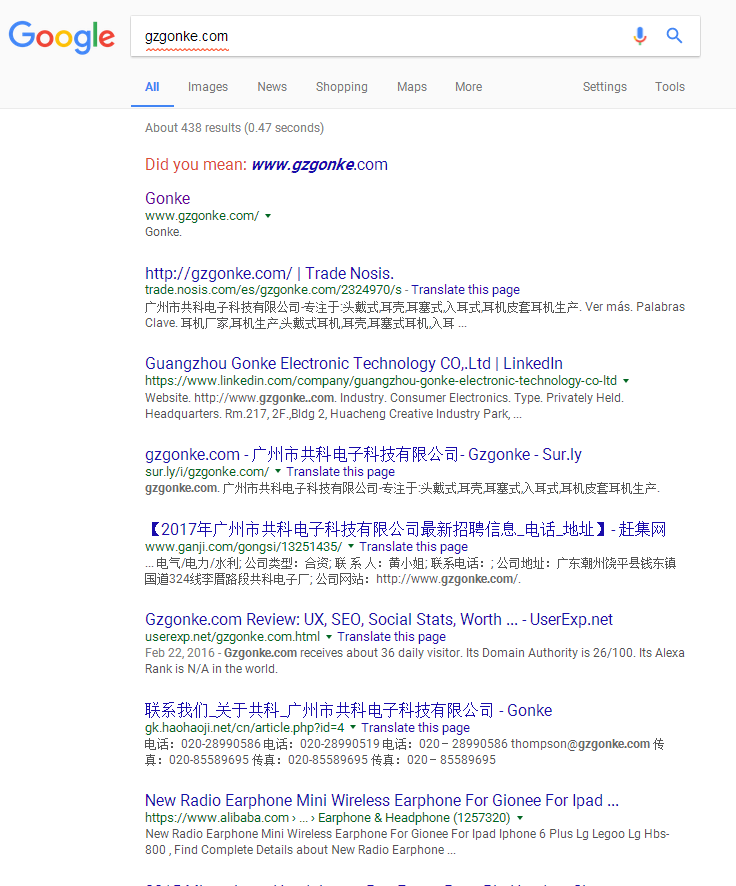The height and width of the screenshot is (886, 736).
Task: Open search Settings
Action: 604,86
